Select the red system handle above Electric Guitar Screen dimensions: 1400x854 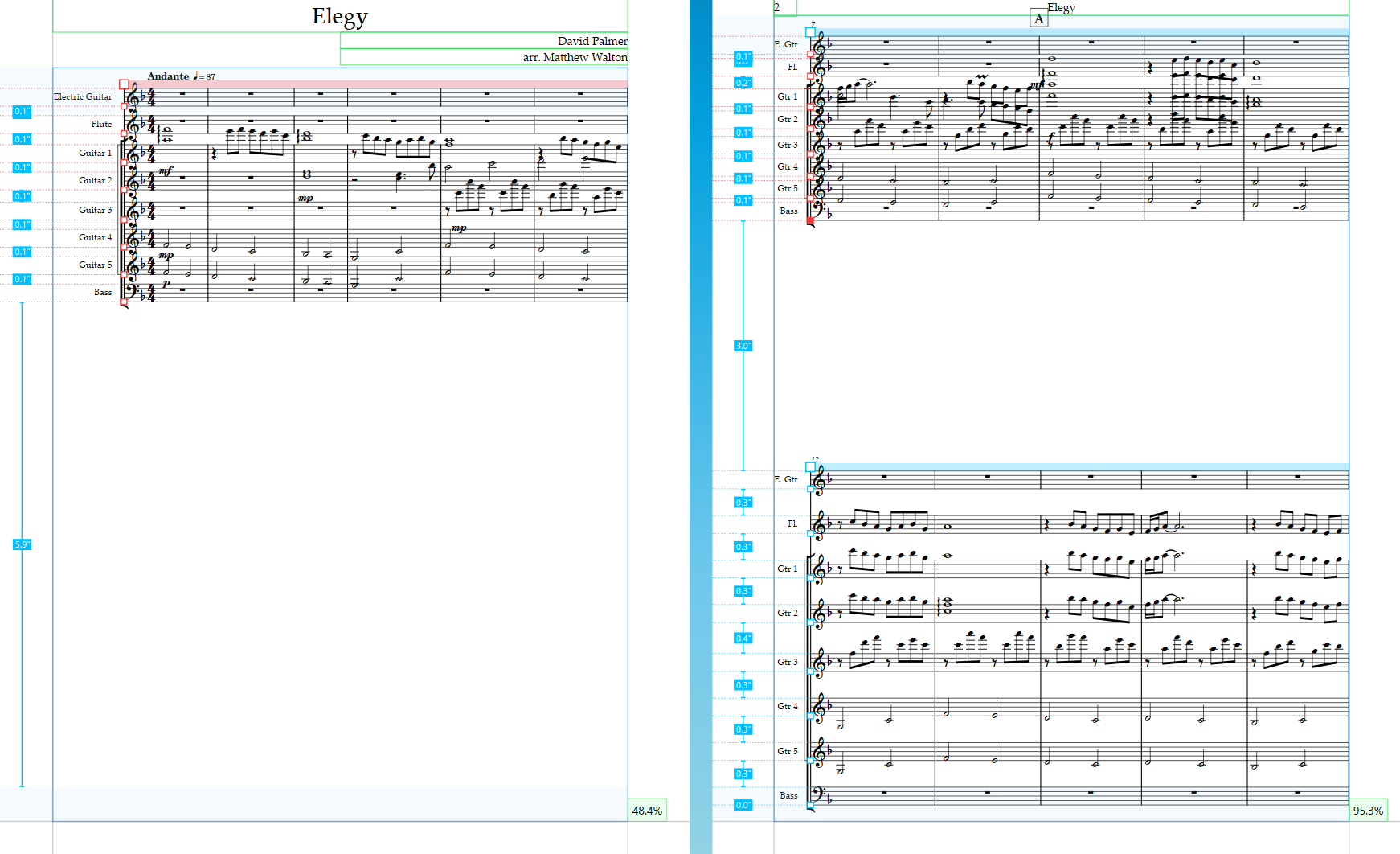tap(124, 84)
